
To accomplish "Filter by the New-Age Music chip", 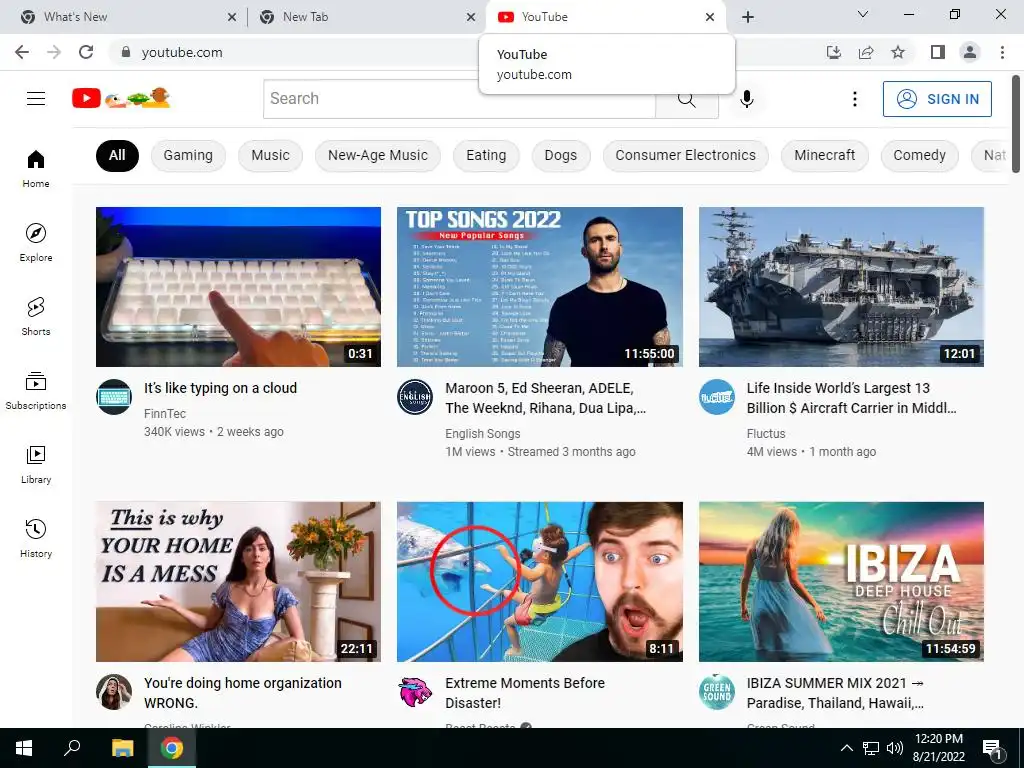I will point(377,155).
